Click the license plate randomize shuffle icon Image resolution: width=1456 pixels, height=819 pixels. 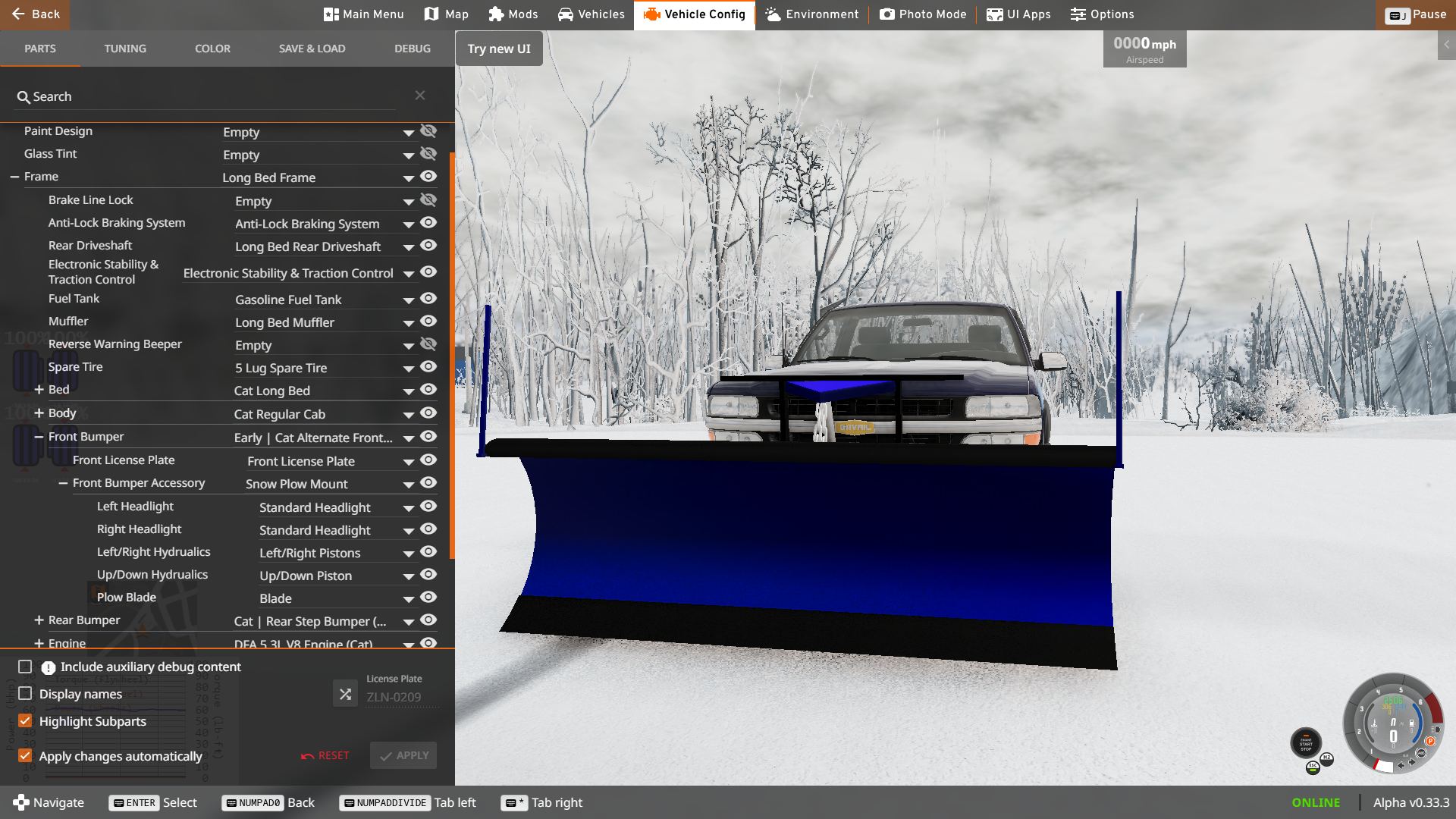345,694
